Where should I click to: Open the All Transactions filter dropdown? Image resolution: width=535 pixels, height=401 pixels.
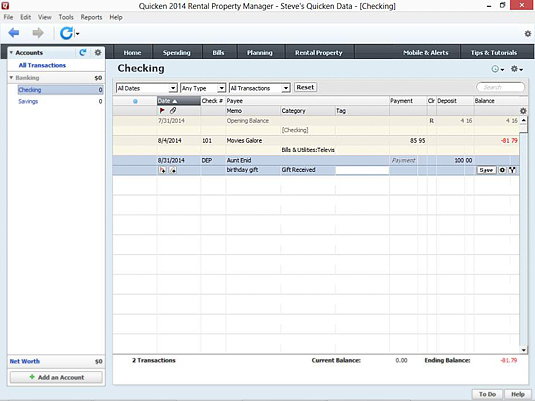(259, 88)
